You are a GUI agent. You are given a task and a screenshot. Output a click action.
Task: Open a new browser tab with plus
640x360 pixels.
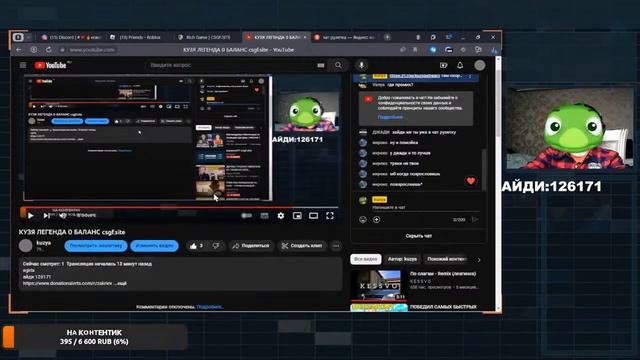click(387, 37)
